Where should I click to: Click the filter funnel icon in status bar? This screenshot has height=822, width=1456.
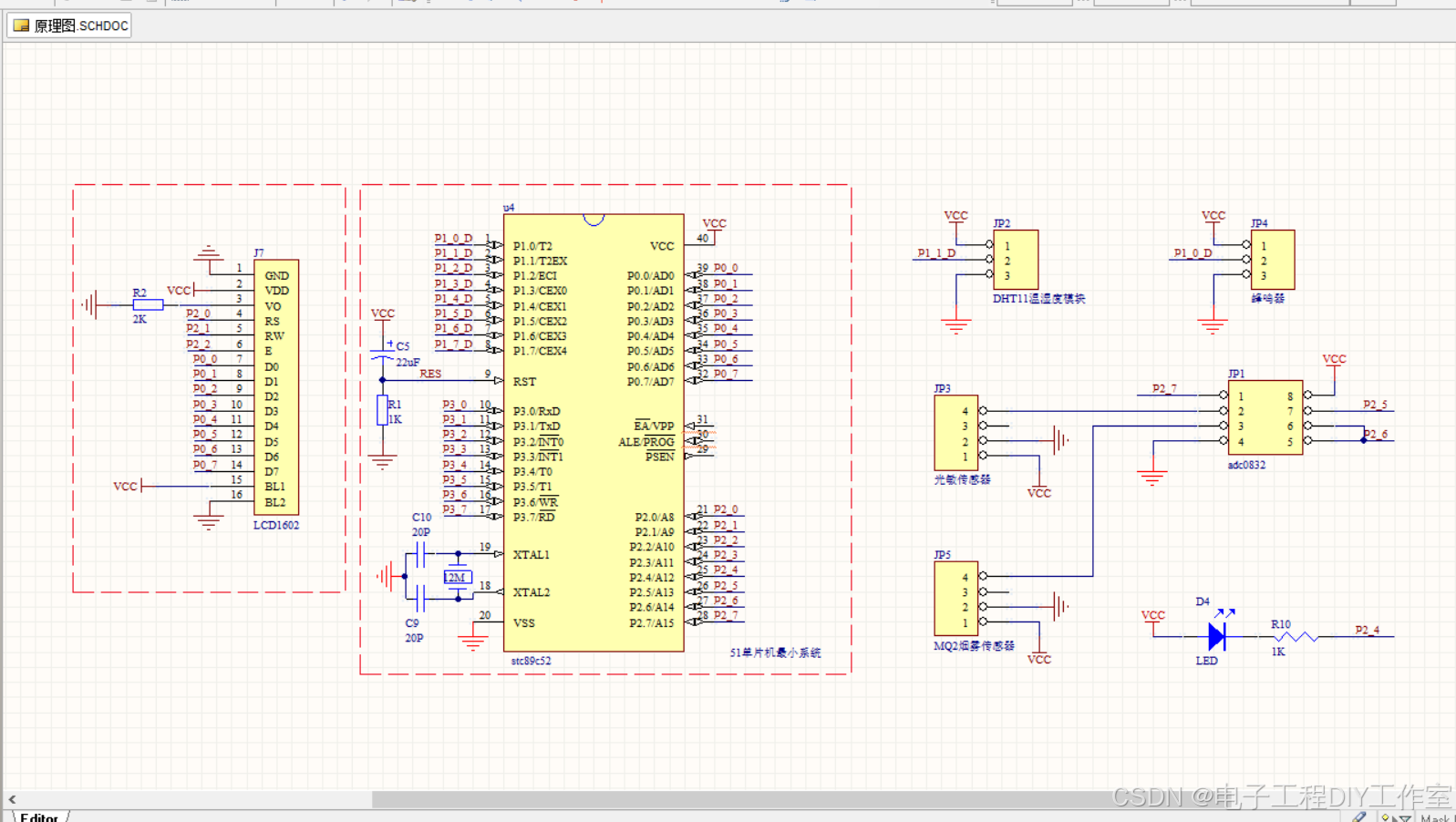[1404, 817]
